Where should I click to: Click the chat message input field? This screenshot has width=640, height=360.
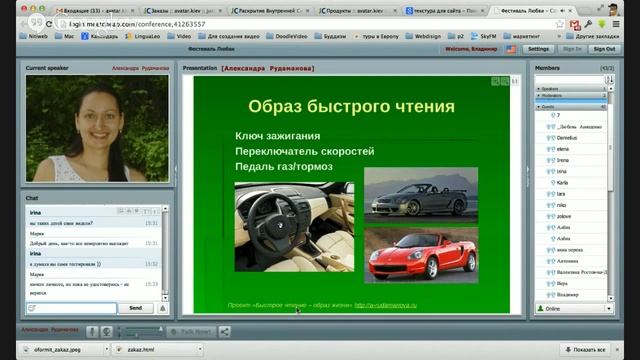pos(71,308)
